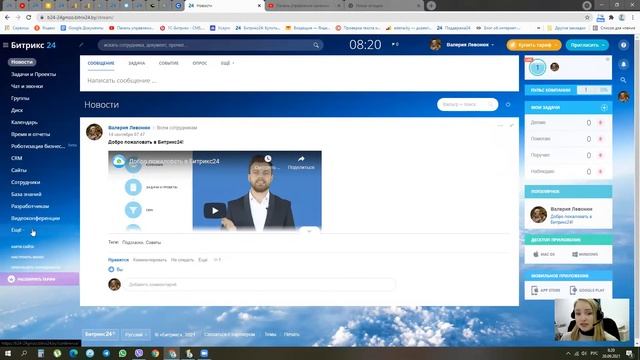640x360 pixels.
Task: Click Не следить under the post
Action: [x=182, y=260]
